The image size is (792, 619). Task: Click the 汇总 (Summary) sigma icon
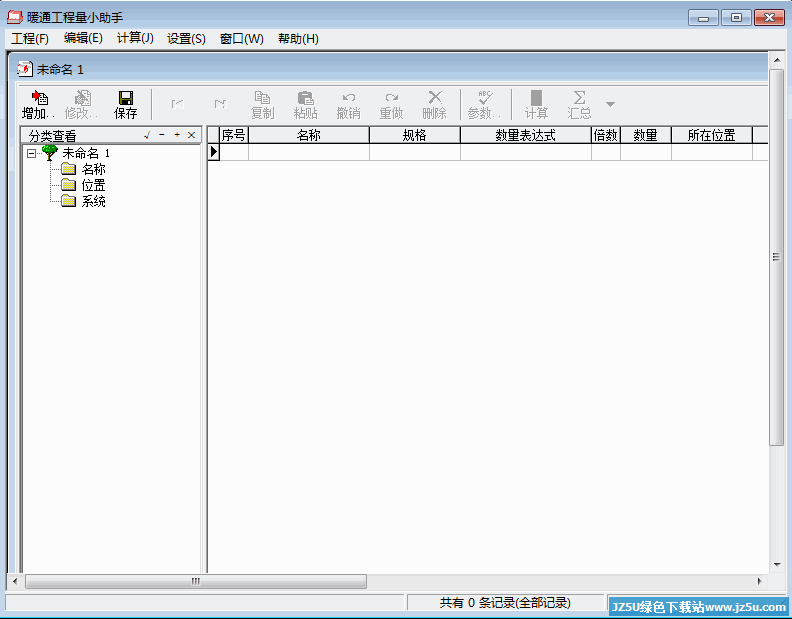579,105
